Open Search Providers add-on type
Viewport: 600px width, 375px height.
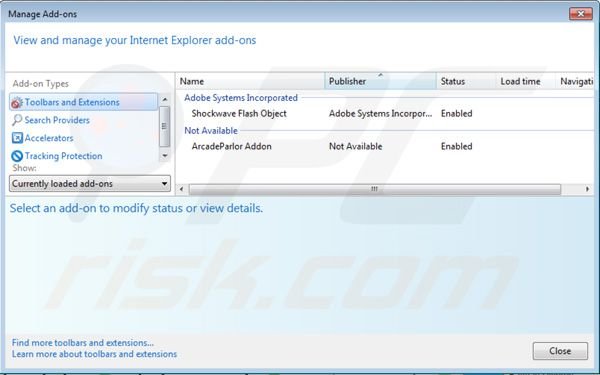pos(57,120)
